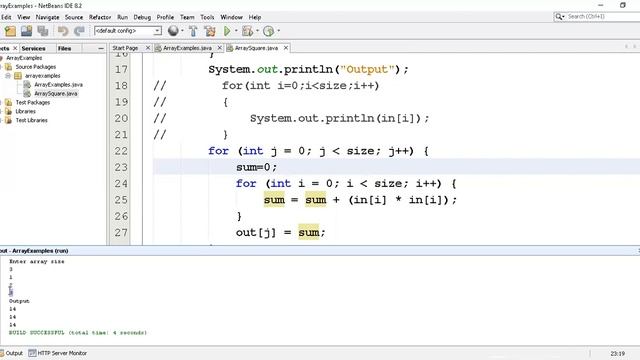Image resolution: width=640 pixels, height=360 pixels.
Task: Run the project with green play icon
Action: point(227,31)
